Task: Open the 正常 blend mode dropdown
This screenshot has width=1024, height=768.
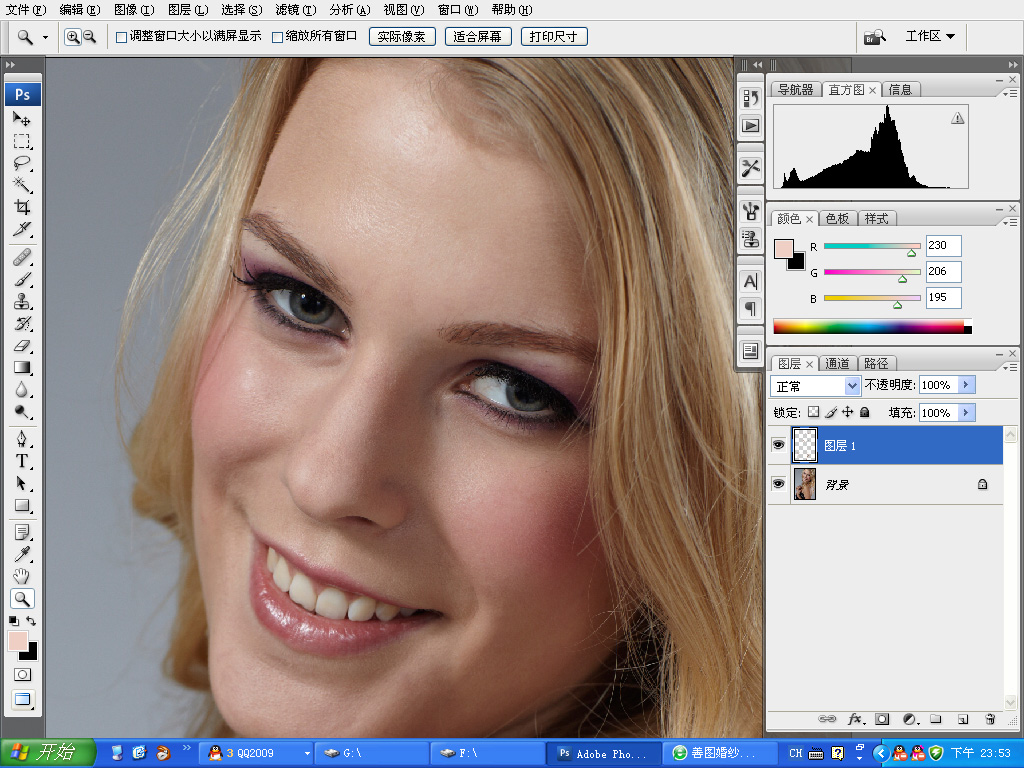Action: (x=815, y=386)
